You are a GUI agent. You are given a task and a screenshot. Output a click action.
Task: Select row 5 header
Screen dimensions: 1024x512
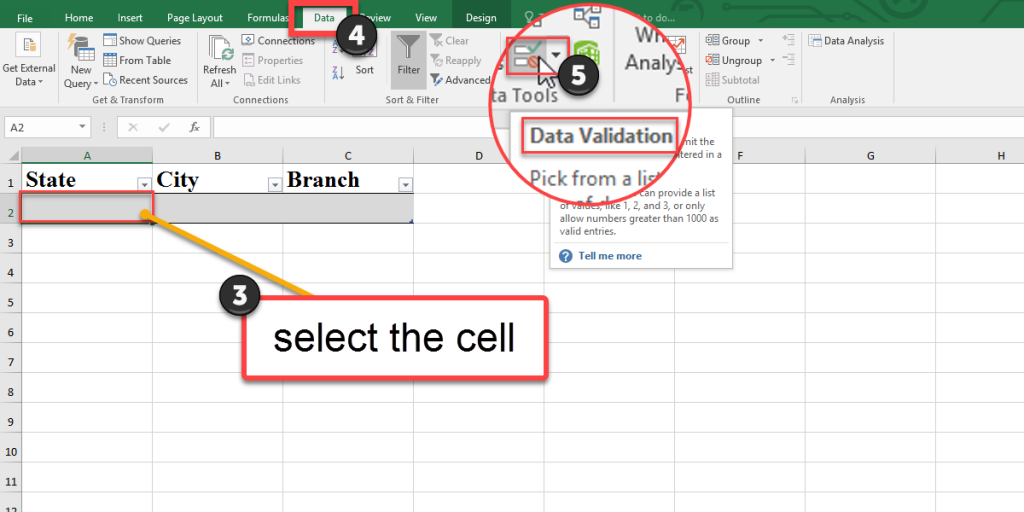[10, 302]
